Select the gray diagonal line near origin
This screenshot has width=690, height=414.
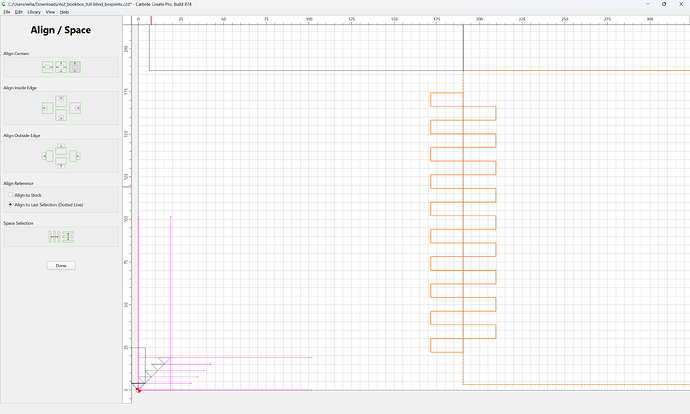[x=154, y=373]
